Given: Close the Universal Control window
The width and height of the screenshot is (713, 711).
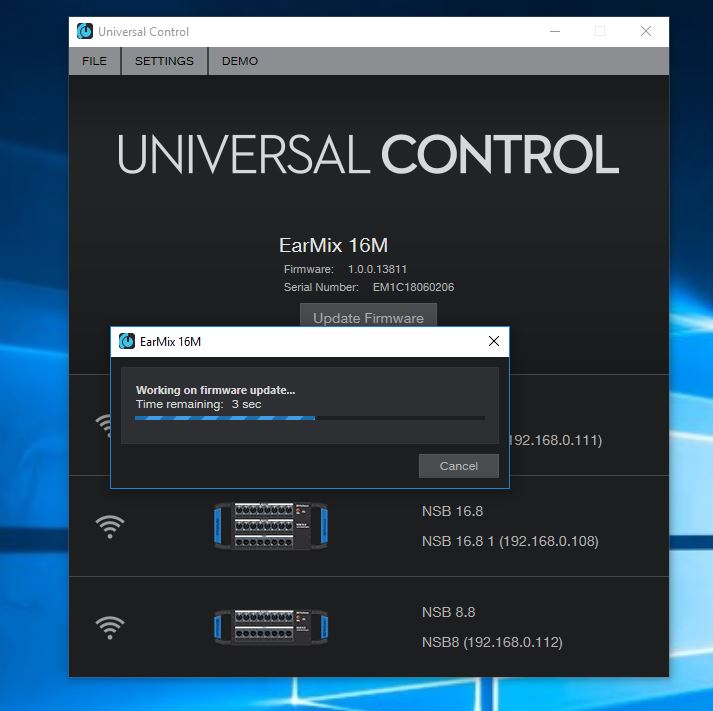Looking at the screenshot, I should pyautogui.click(x=646, y=31).
